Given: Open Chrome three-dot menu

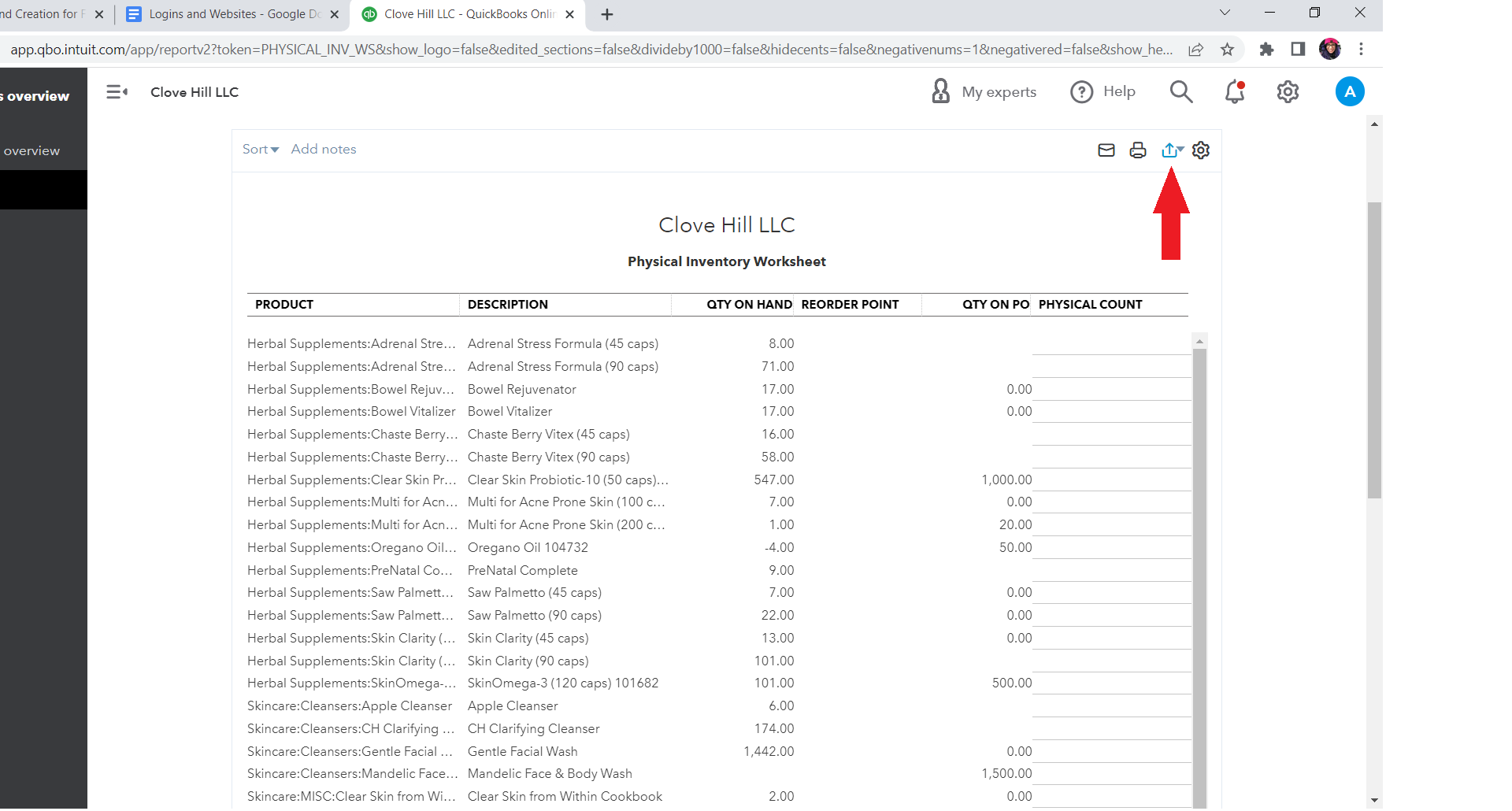Looking at the screenshot, I should 1361,50.
